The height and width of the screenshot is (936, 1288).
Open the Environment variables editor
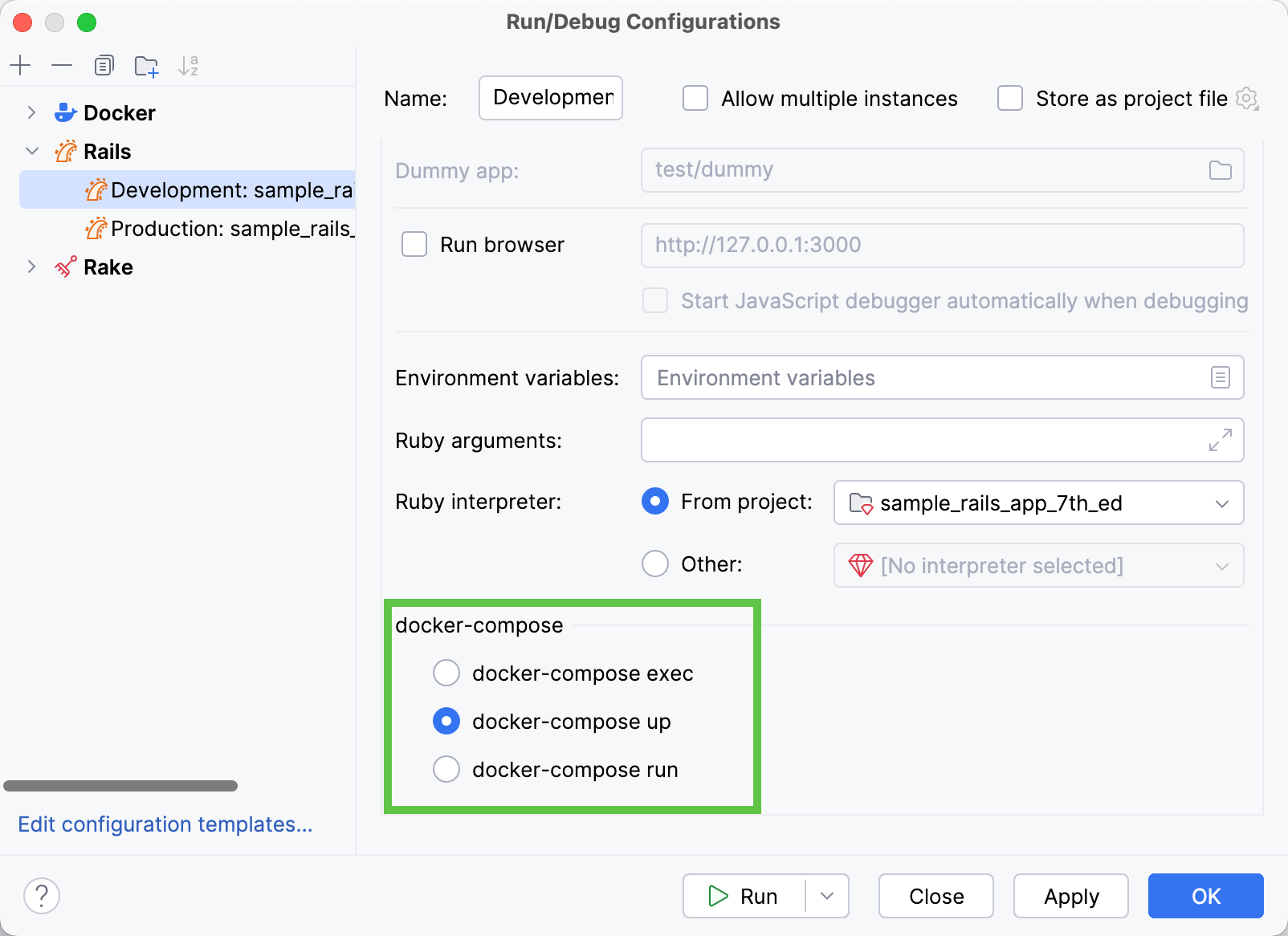click(1220, 377)
